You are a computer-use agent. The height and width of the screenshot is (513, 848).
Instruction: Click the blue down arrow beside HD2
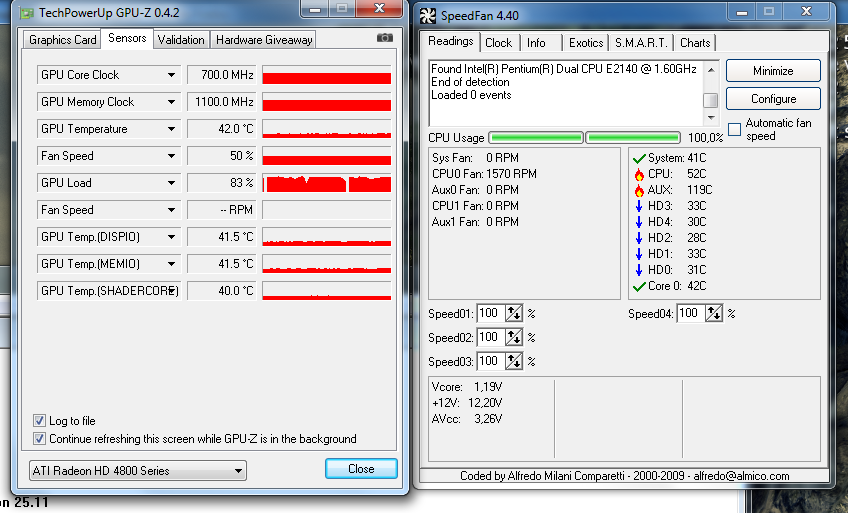pyautogui.click(x=639, y=238)
